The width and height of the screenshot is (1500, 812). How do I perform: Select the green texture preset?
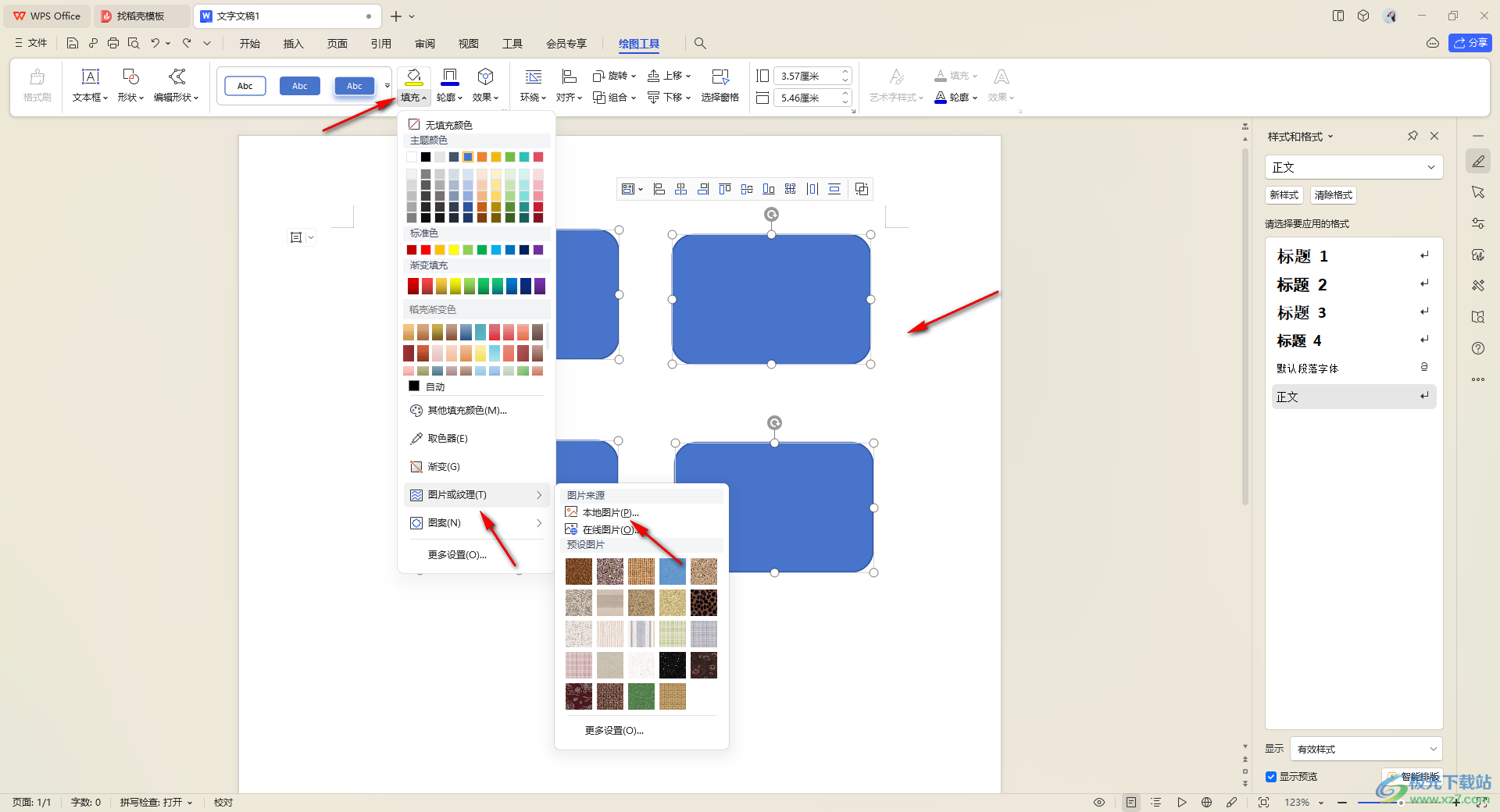click(641, 696)
